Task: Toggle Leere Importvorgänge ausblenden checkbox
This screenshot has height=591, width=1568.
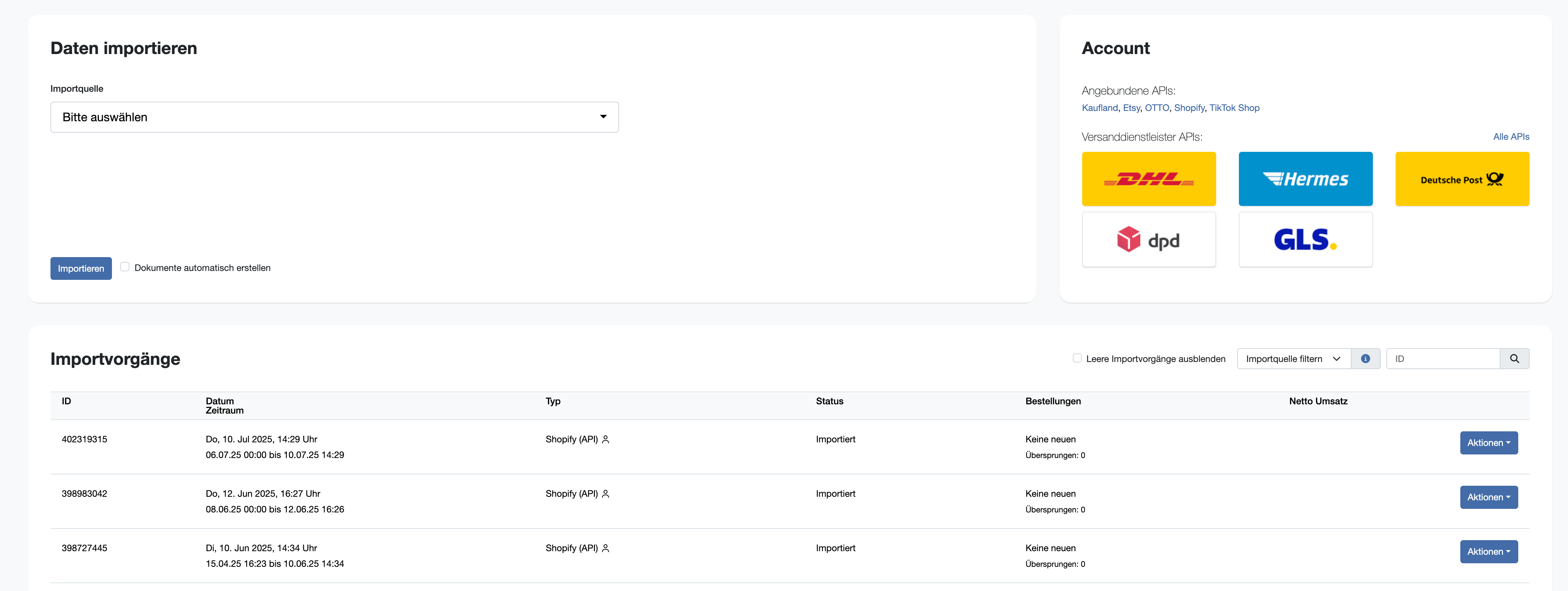Action: pos(1077,358)
